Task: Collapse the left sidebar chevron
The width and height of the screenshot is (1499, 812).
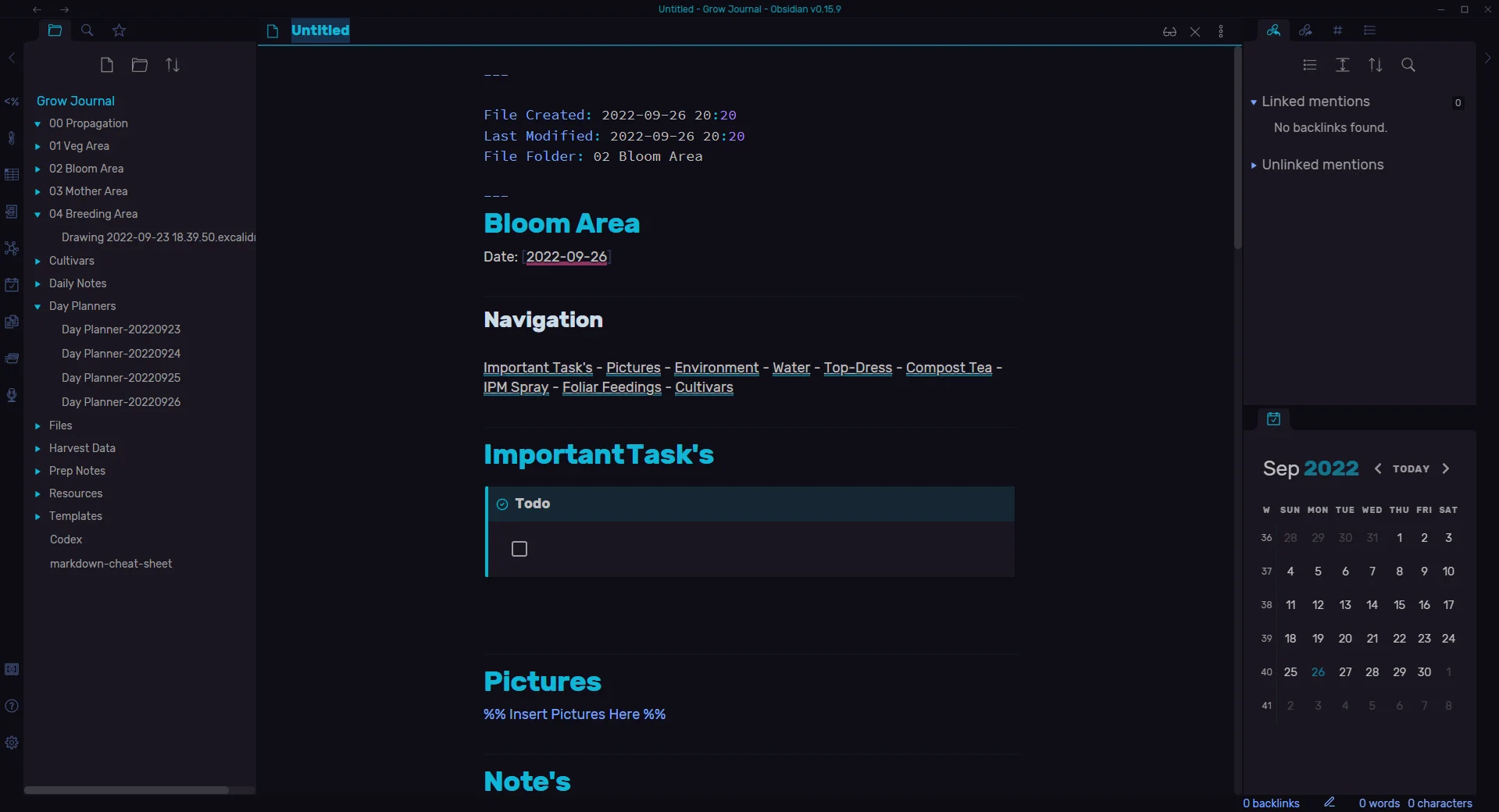Action: click(x=12, y=58)
